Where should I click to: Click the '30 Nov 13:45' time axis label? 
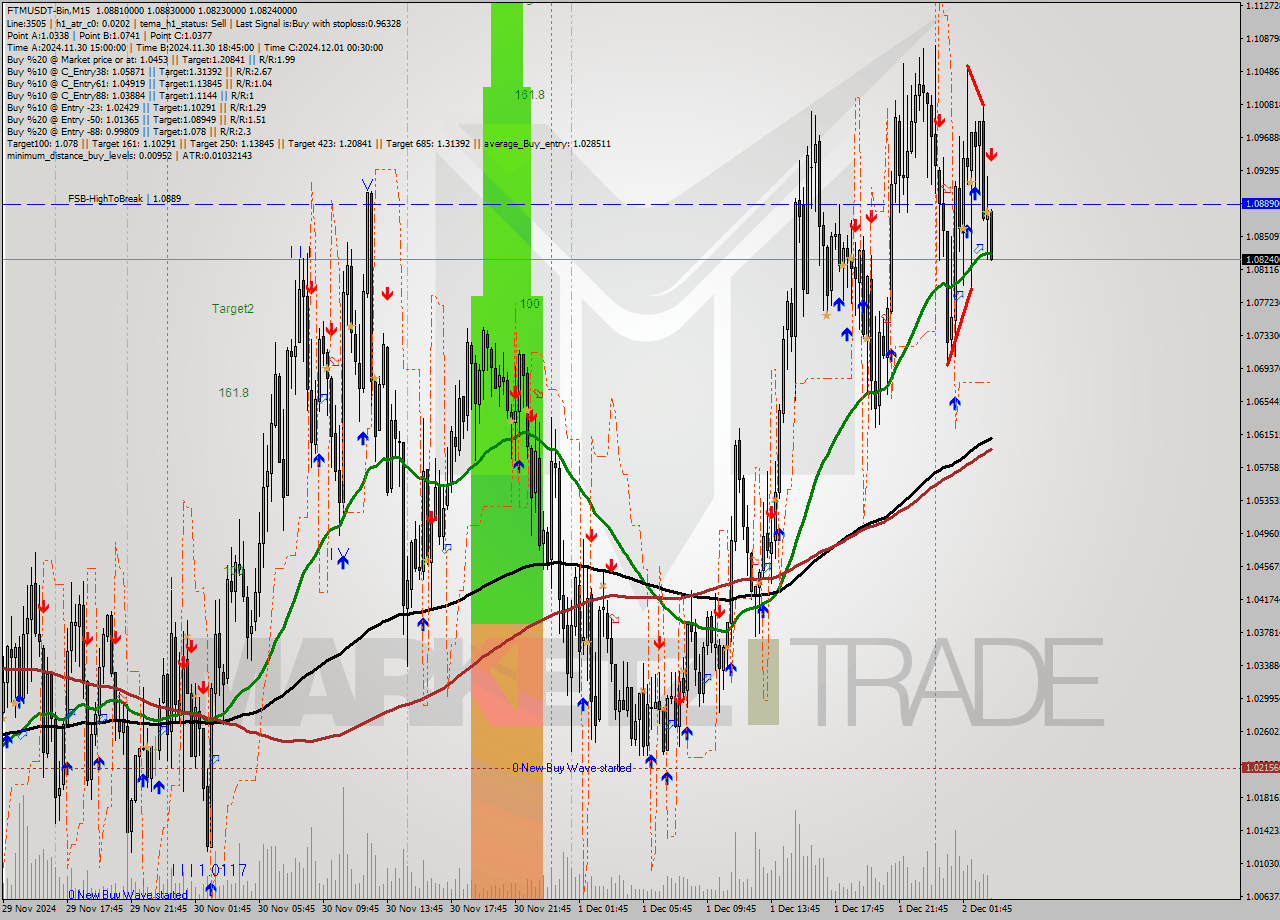click(415, 909)
